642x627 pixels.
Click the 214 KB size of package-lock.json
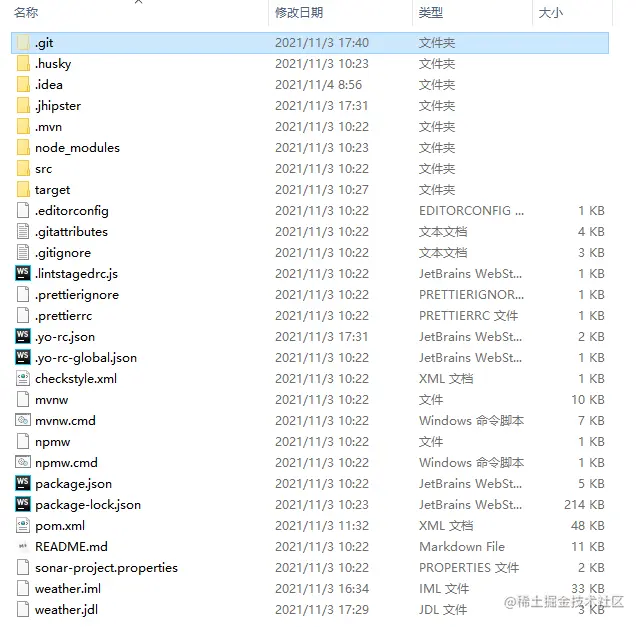[x=584, y=505]
